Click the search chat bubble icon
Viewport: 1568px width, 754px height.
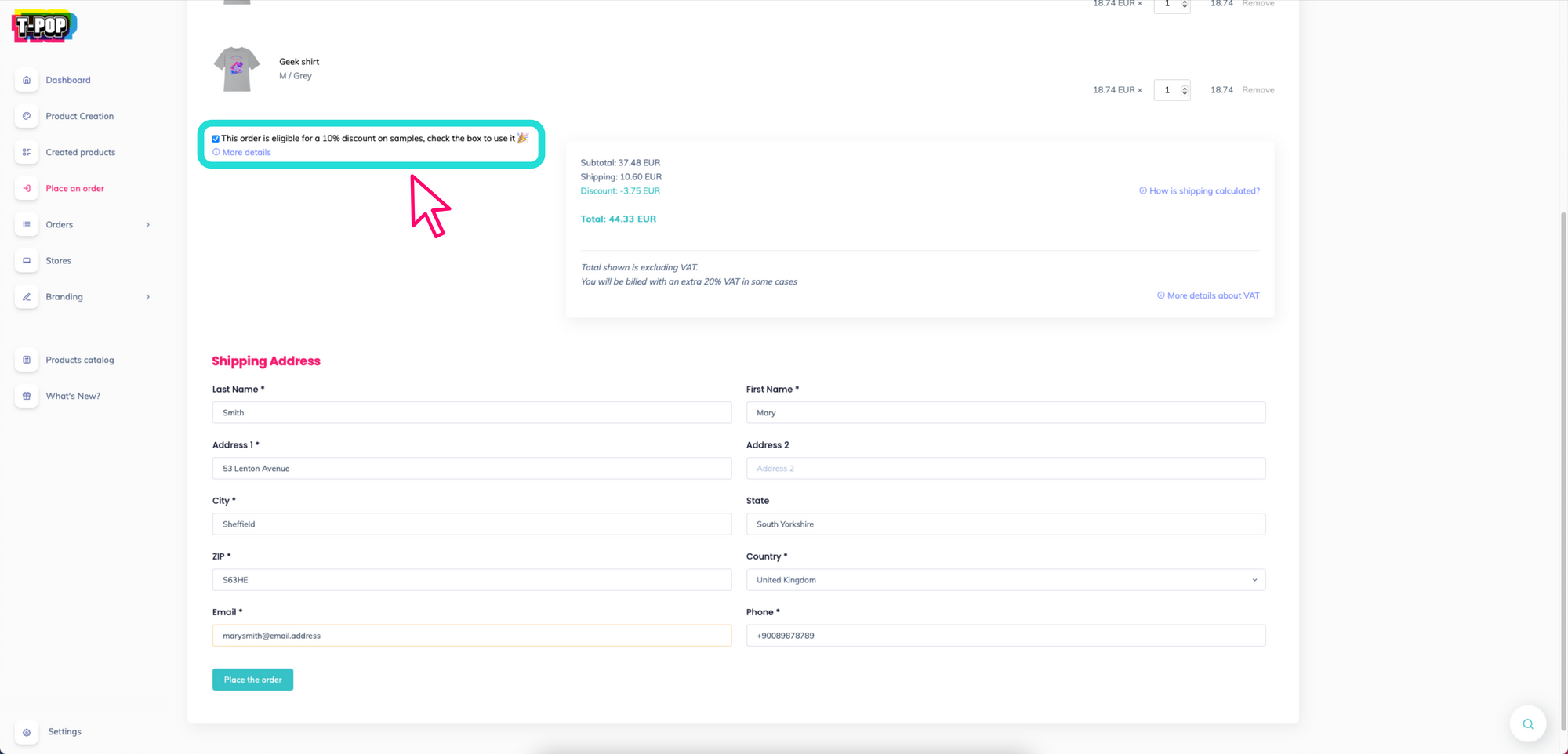click(1527, 724)
